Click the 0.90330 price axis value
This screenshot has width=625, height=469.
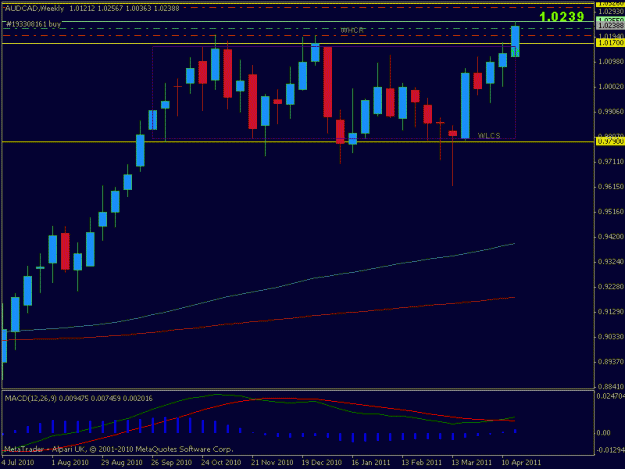[x=611, y=337]
